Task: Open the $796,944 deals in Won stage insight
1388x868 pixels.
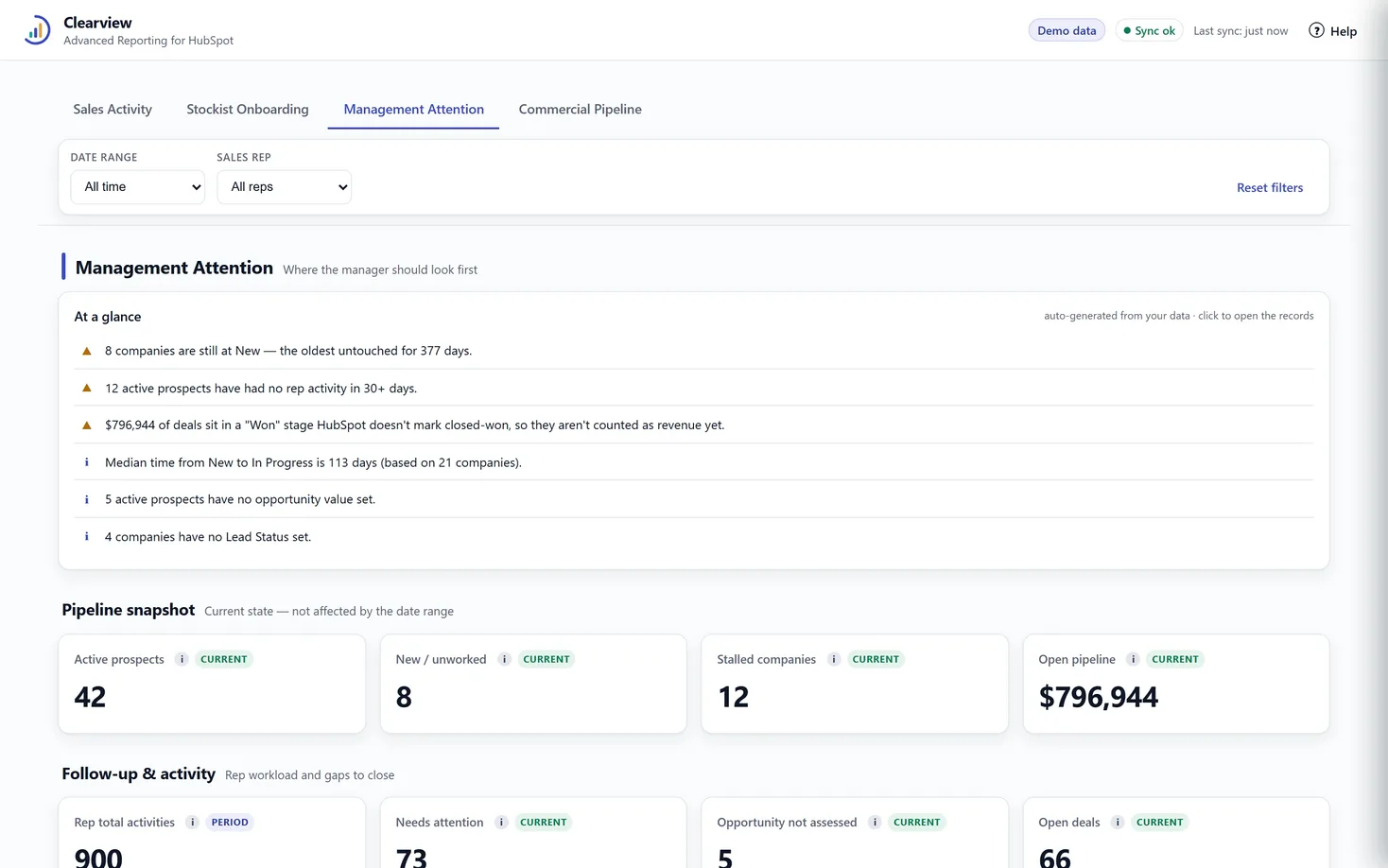Action: [694, 425]
